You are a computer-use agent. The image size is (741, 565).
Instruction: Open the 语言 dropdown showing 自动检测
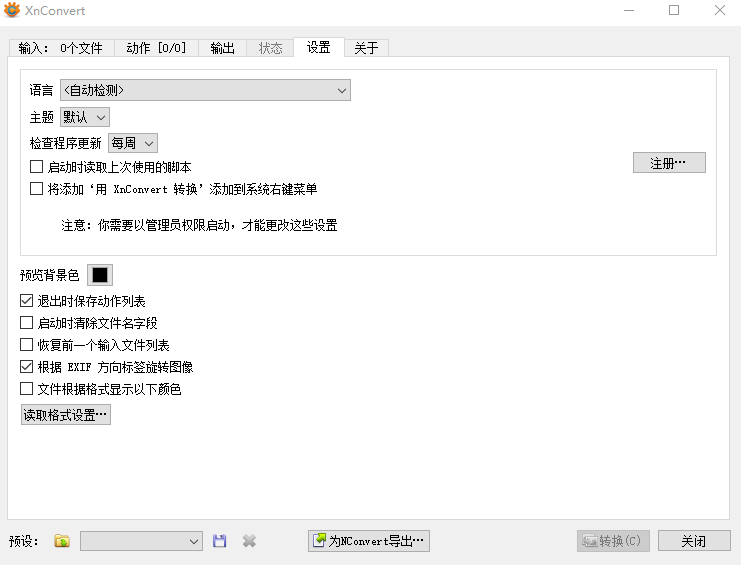click(205, 90)
